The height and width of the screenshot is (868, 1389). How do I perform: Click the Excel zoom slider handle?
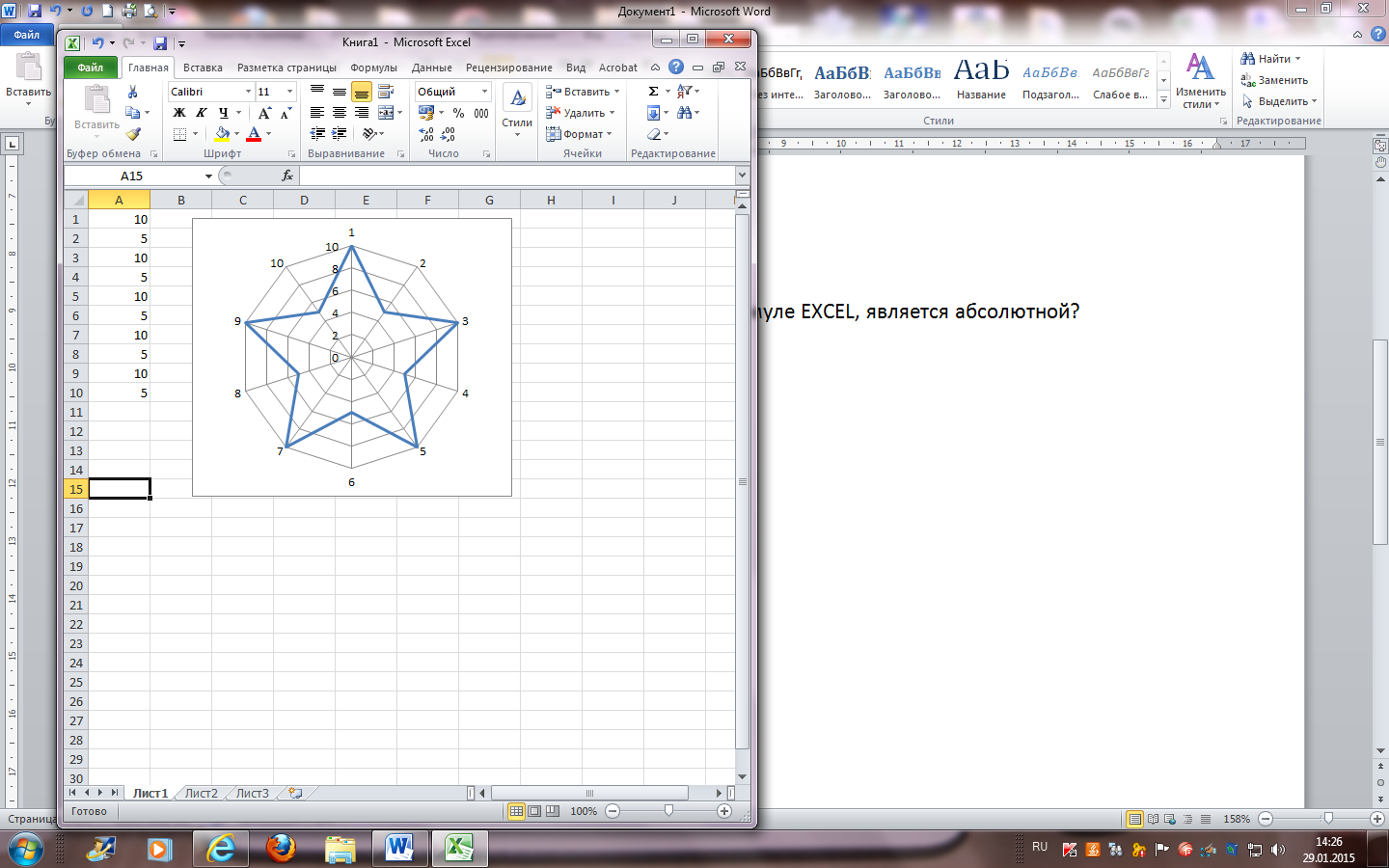pos(668,811)
